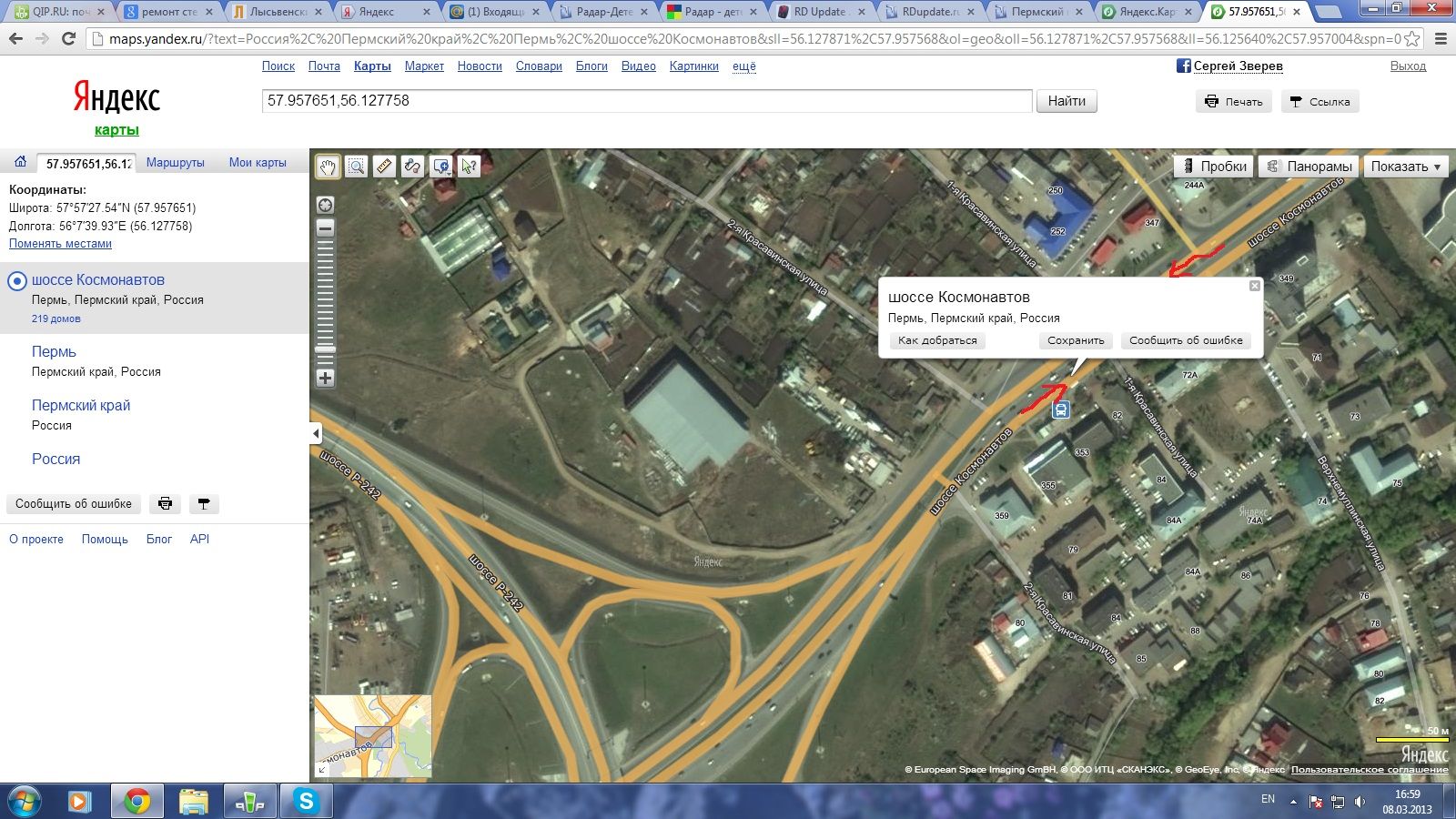
Task: Click the map zoom slider handle
Action: tap(325, 349)
